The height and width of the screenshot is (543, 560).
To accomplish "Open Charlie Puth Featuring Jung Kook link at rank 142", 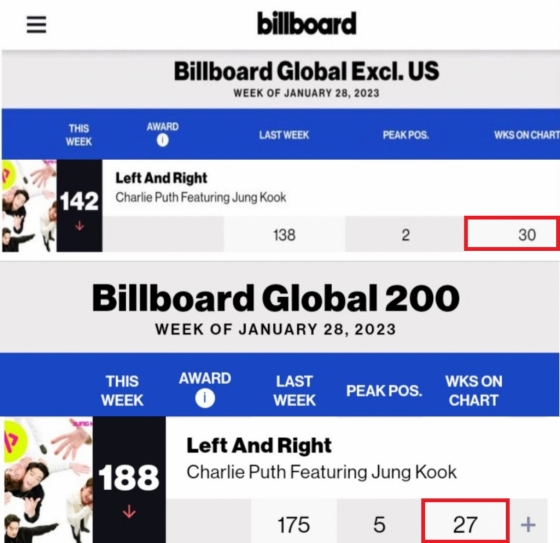I will click(x=201, y=197).
